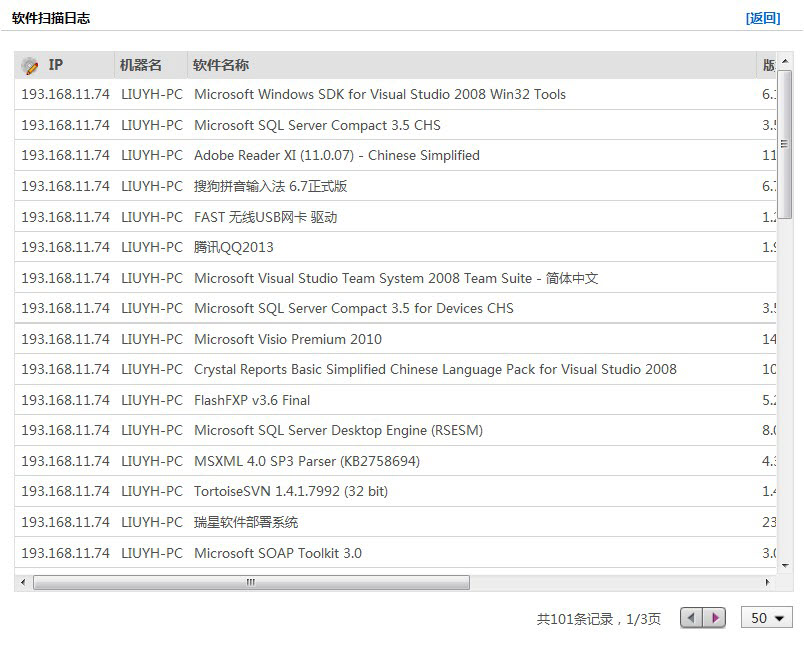Click the horizontal scrollbar left arrow
The image size is (804, 650).
pyautogui.click(x=23, y=582)
